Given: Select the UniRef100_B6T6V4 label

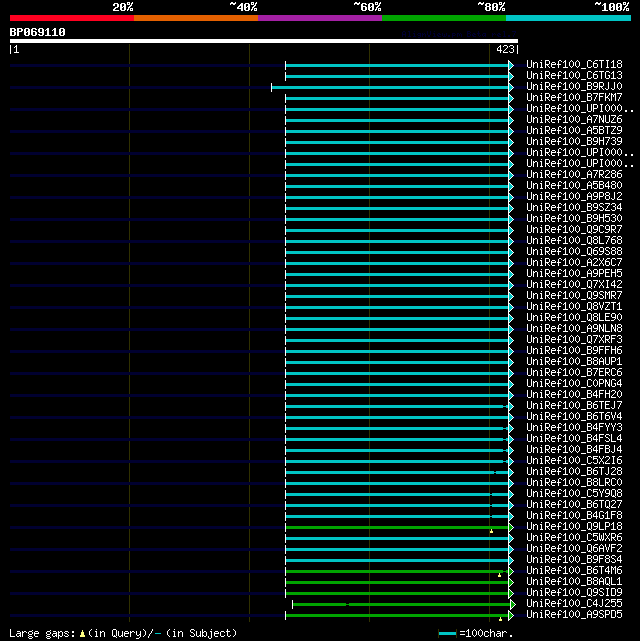Looking at the screenshot, I should 574,417.
